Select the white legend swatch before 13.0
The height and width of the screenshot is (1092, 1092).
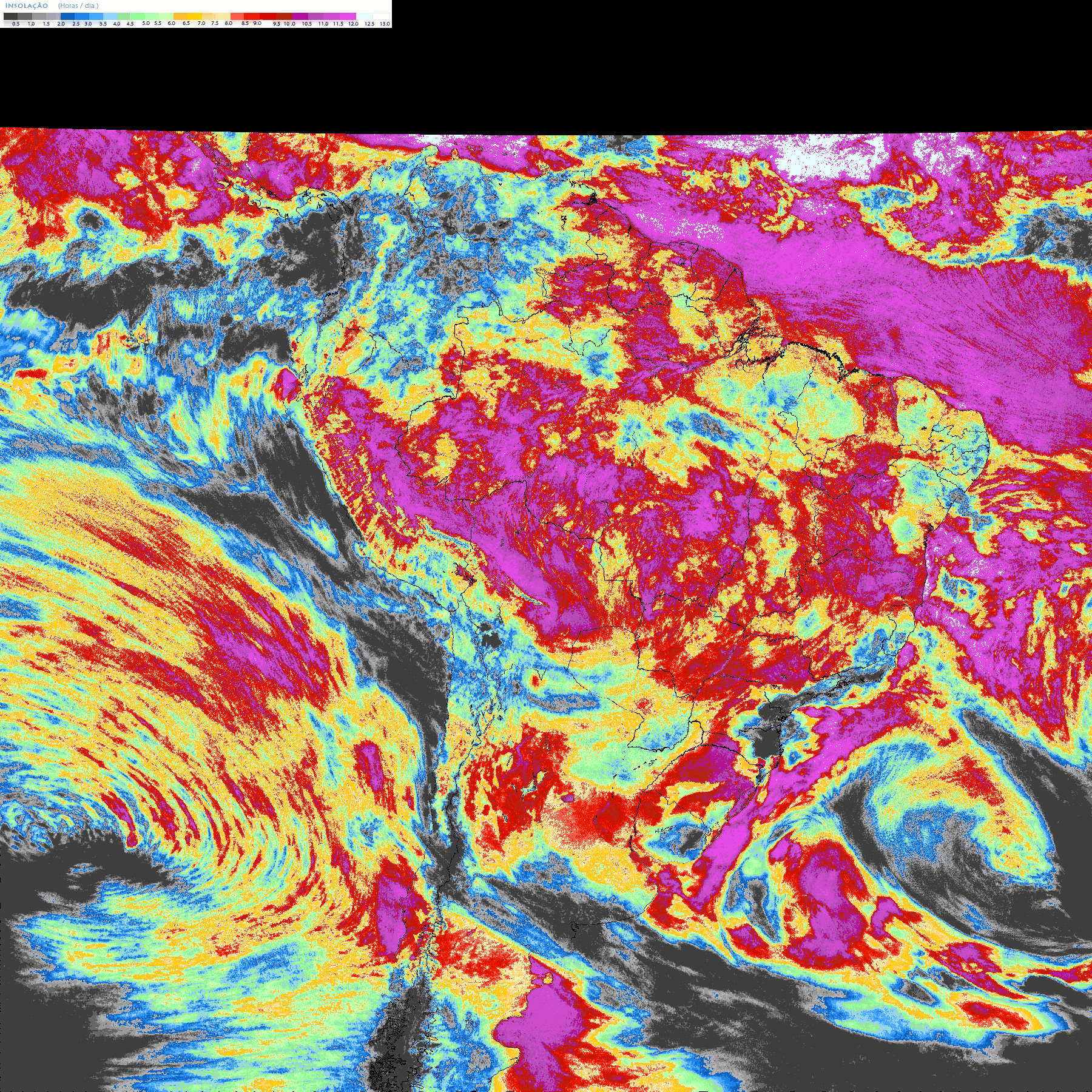coord(381,16)
